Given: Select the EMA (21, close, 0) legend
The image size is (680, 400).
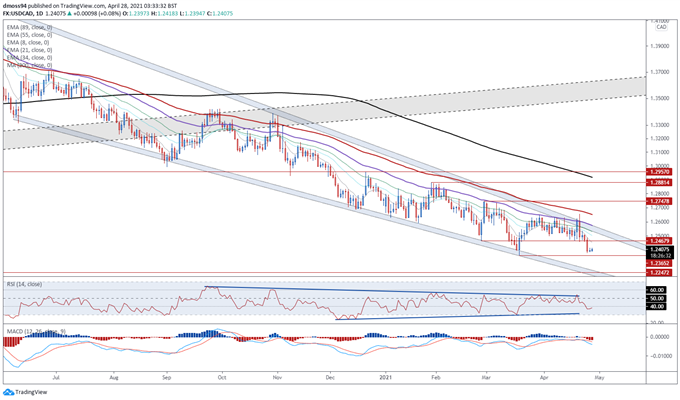Looking at the screenshot, I should (29, 50).
